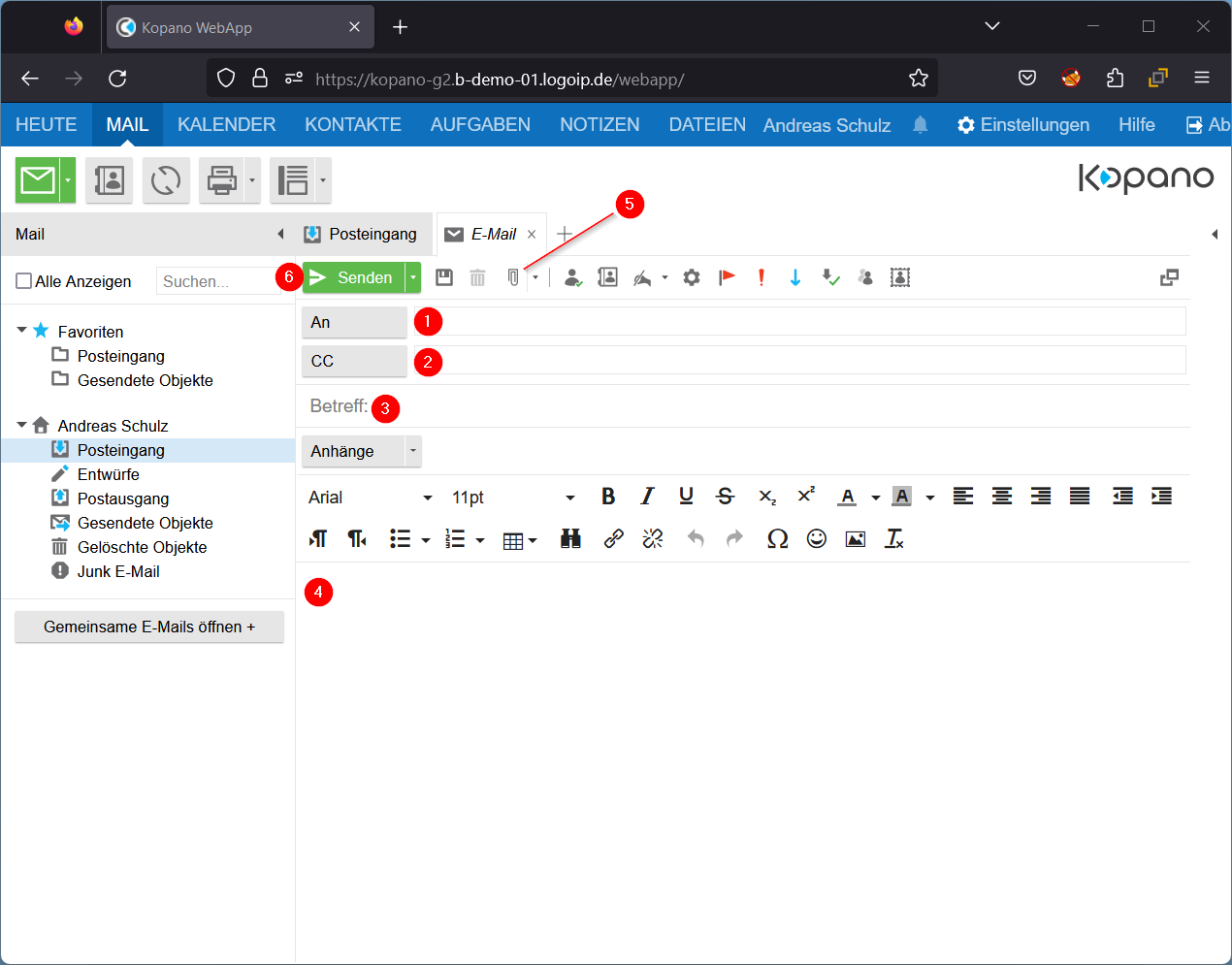Screen dimensions: 1232x965
Task: Open the KONTAKTE tab
Action: 353,125
